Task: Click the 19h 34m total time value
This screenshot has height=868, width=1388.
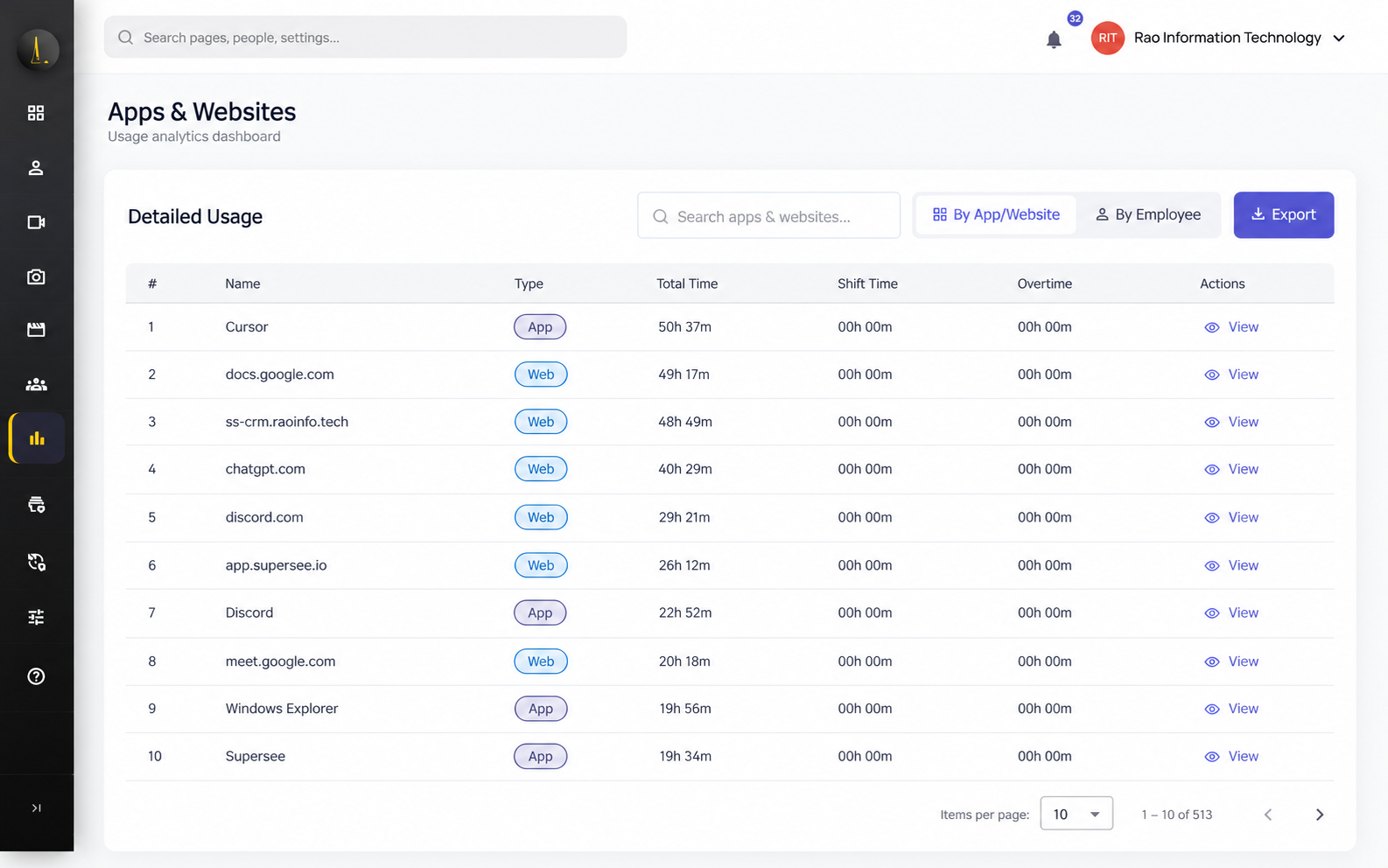Action: [685, 756]
